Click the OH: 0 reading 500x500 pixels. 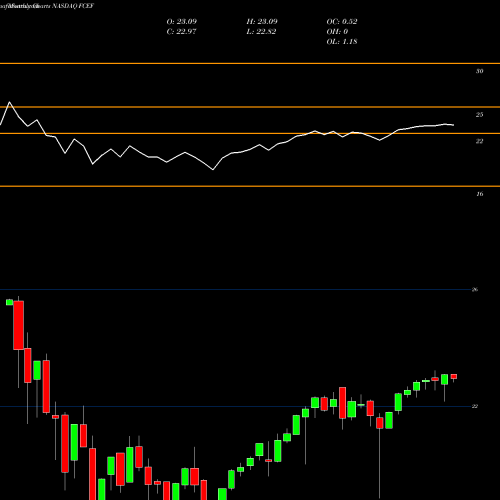(x=337, y=32)
